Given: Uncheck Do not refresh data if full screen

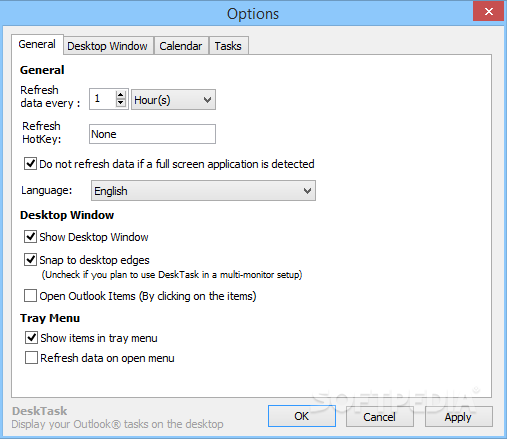Looking at the screenshot, I should (x=30, y=164).
